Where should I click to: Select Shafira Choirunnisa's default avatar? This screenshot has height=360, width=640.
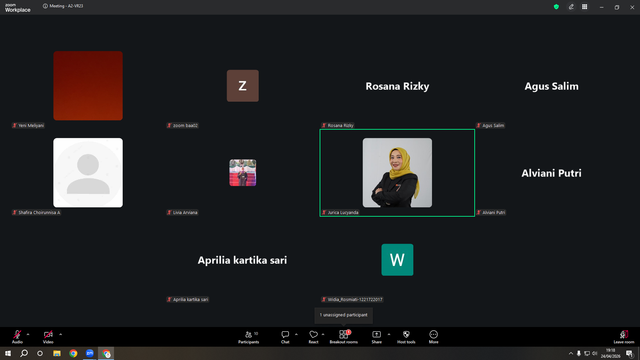click(88, 173)
